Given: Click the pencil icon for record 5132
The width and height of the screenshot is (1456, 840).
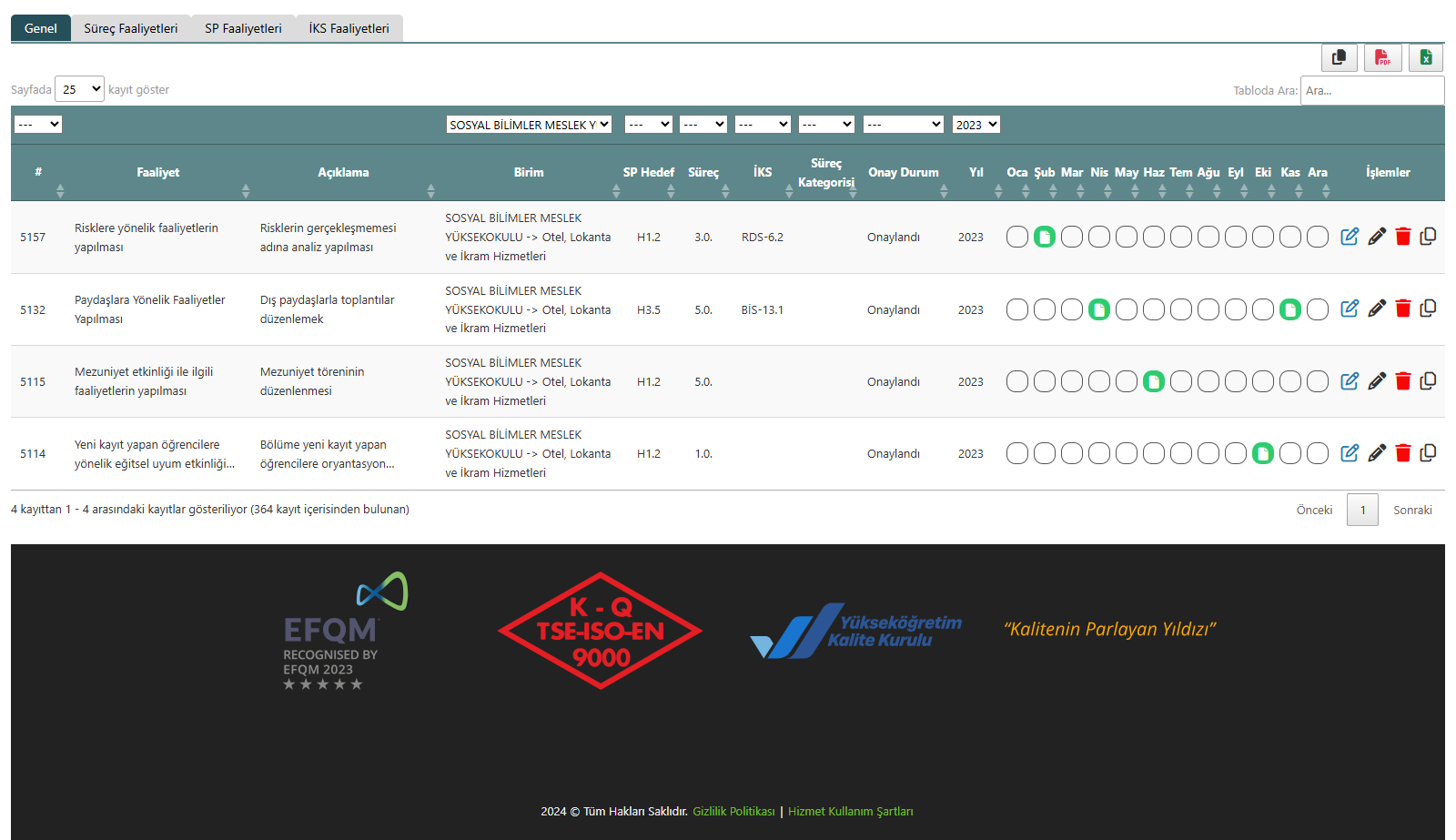Looking at the screenshot, I should 1377,309.
